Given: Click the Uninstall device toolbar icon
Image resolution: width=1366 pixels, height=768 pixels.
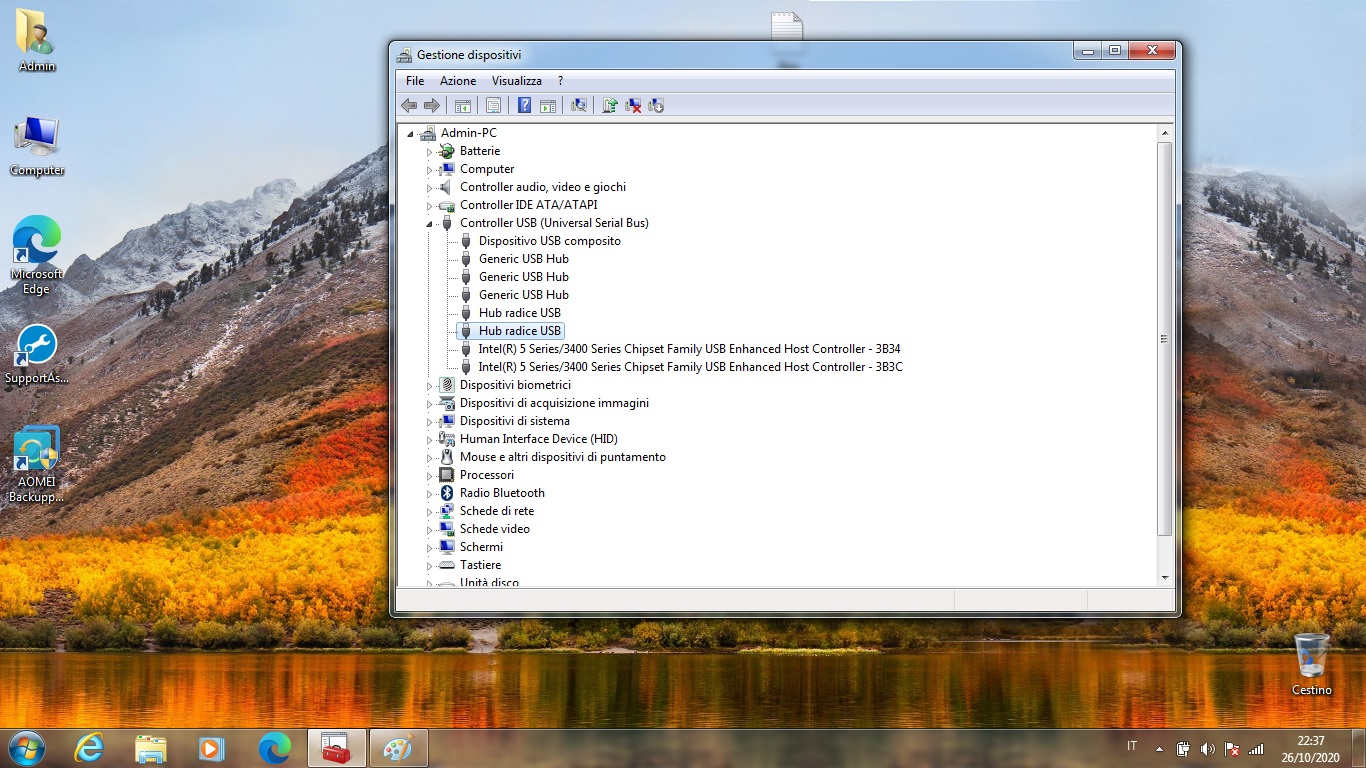Looking at the screenshot, I should click(x=633, y=105).
